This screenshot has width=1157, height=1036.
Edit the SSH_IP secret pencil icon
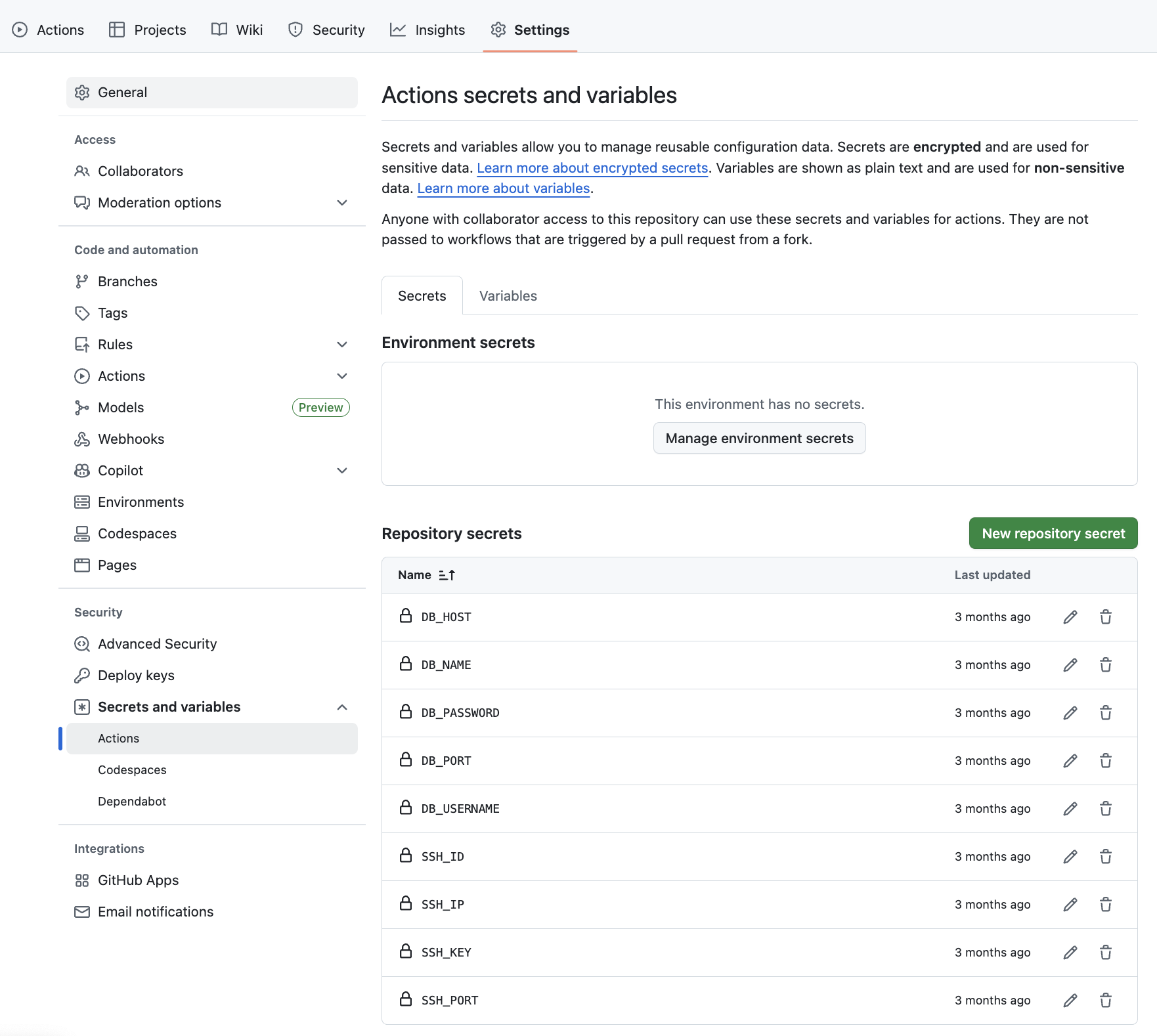(1070, 905)
